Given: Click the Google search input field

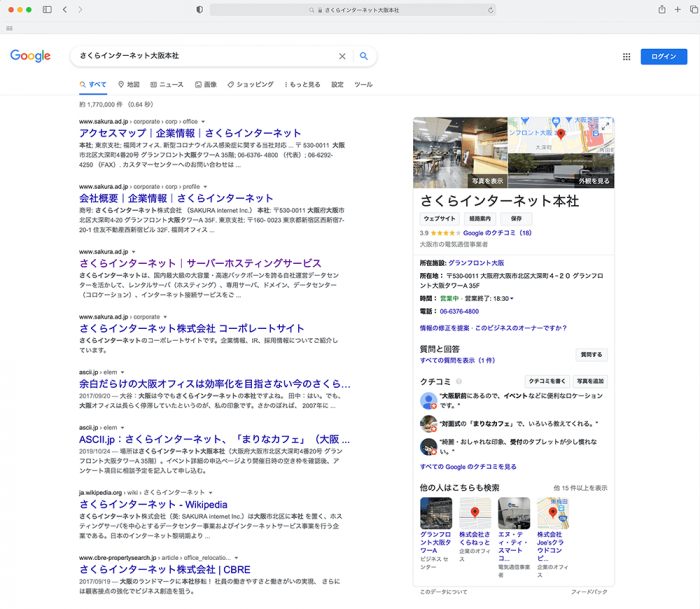Looking at the screenshot, I should click(x=205, y=56).
